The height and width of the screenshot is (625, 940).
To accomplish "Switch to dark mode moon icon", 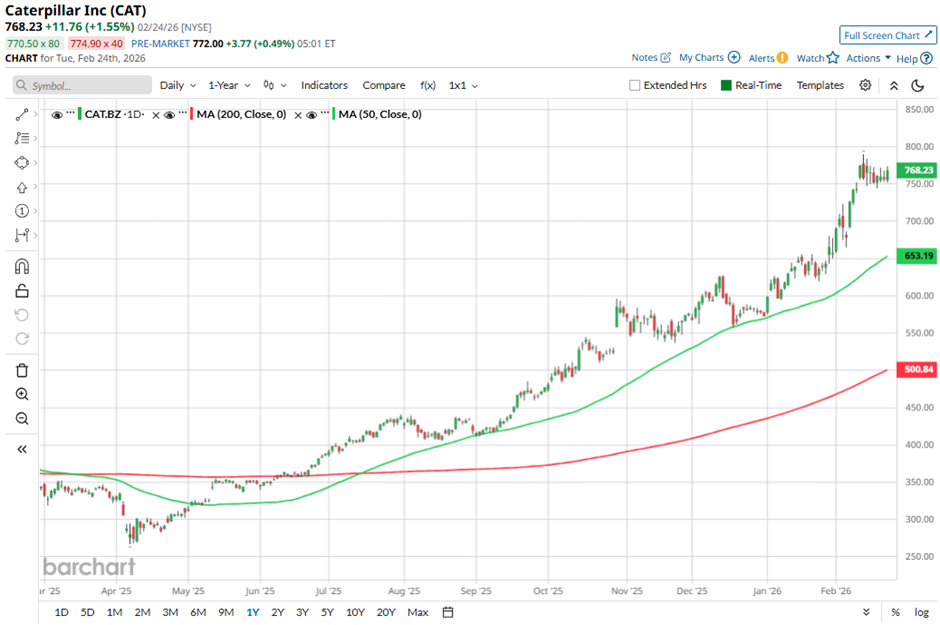I will (918, 85).
